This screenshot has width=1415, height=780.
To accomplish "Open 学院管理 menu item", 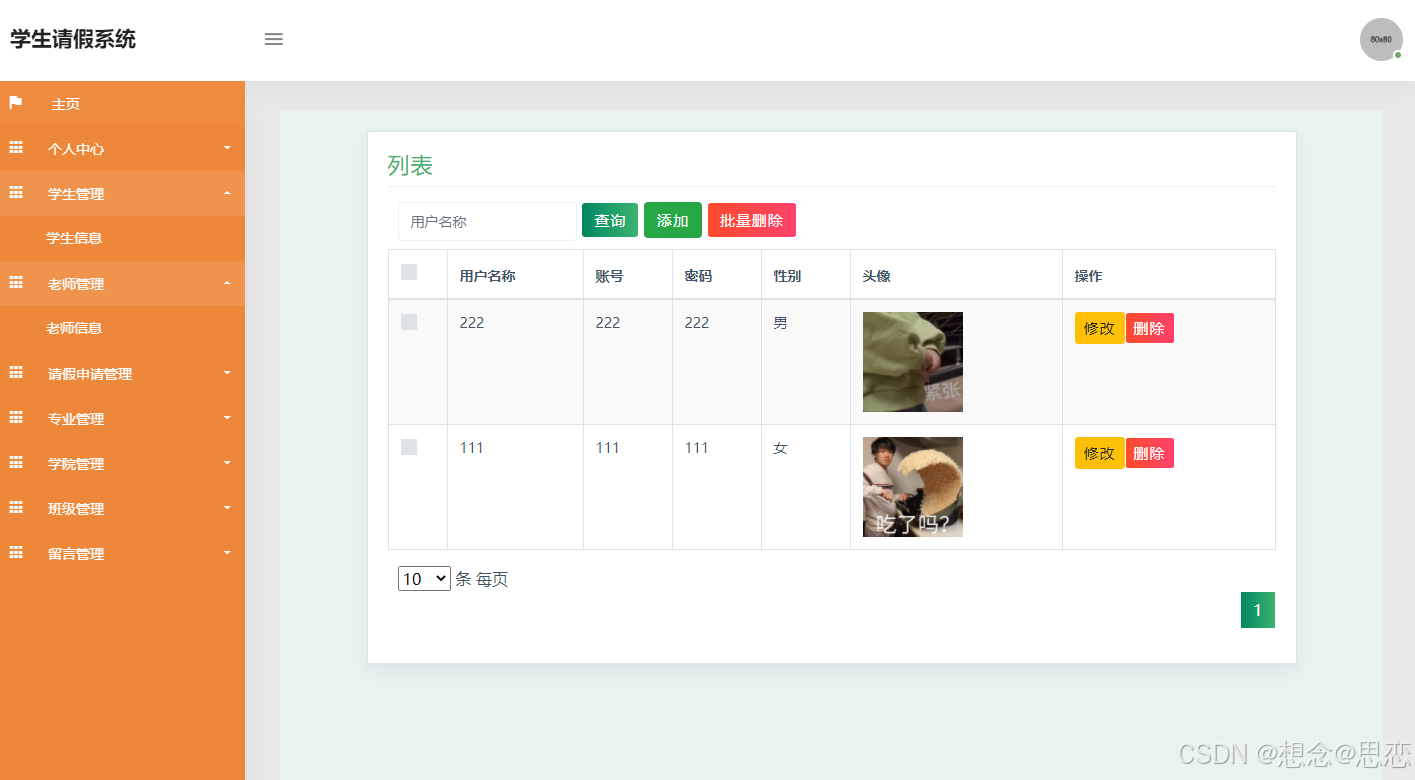I will [x=122, y=463].
